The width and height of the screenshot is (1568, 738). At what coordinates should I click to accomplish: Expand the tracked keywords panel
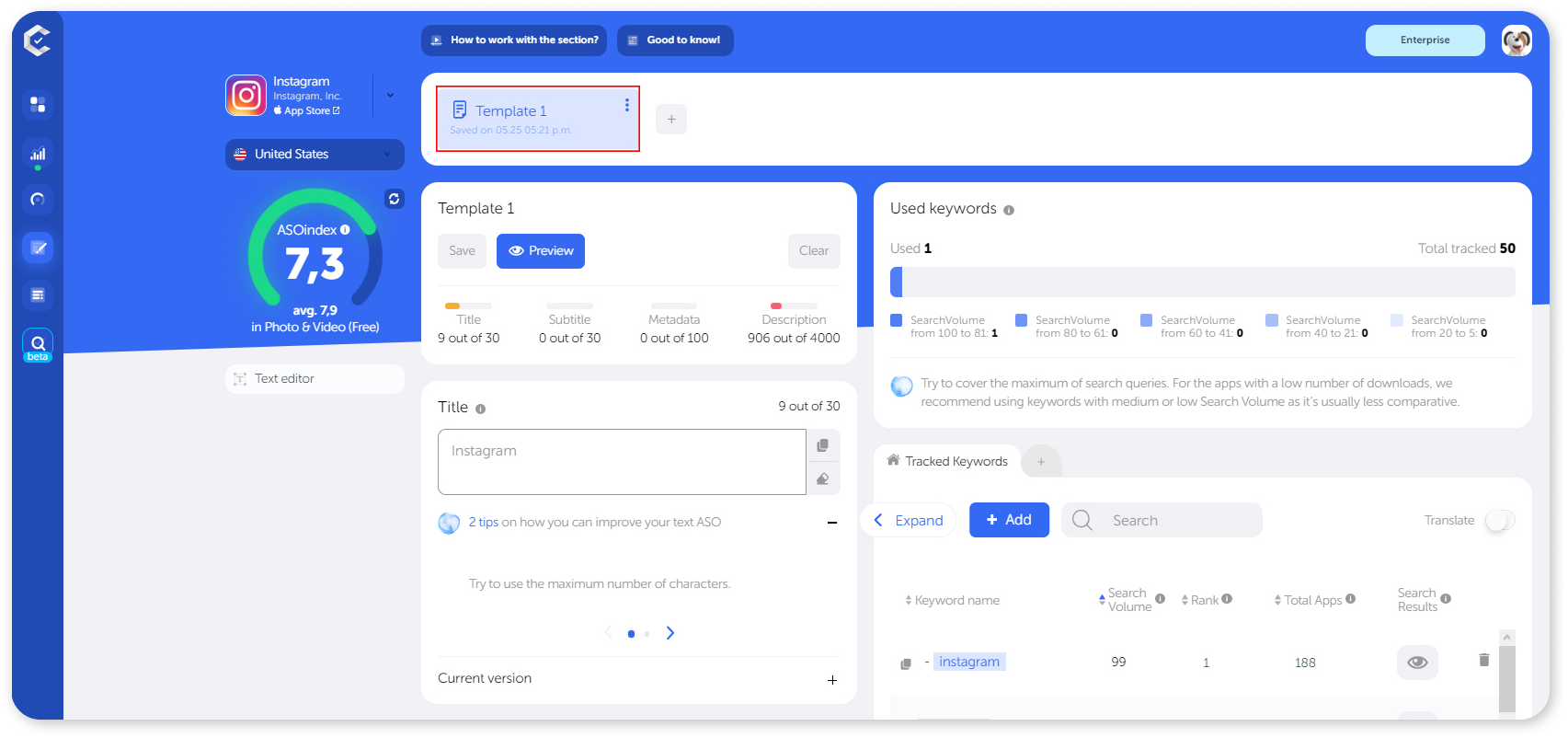coord(909,521)
